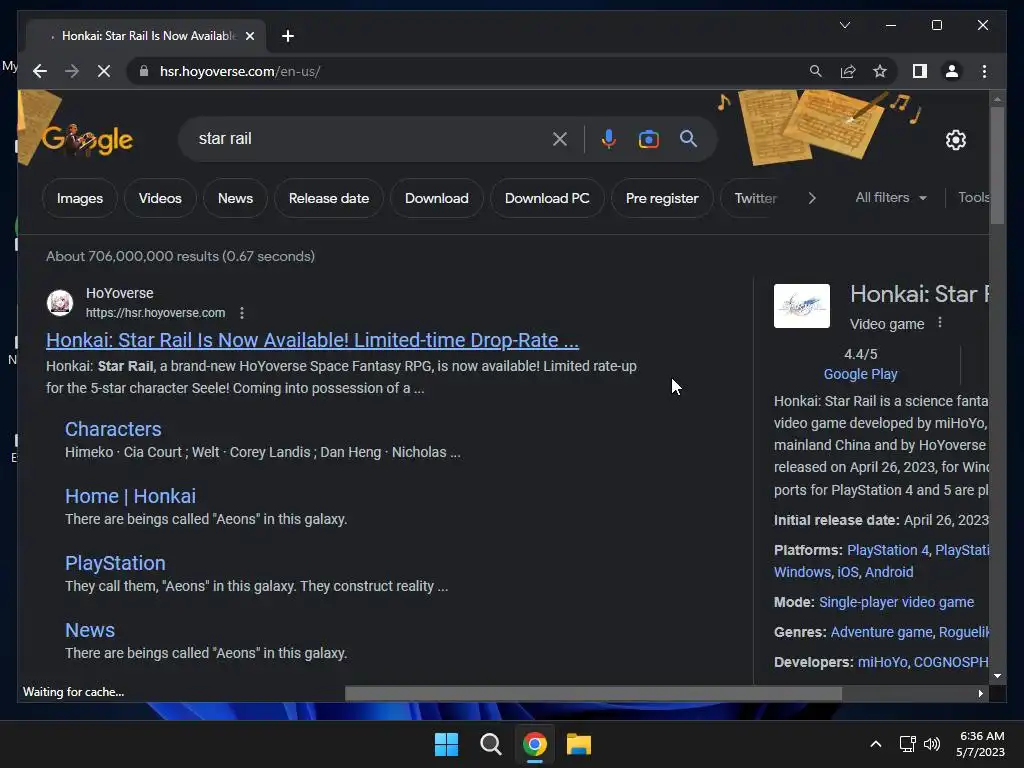Open the News sitelink
The height and width of the screenshot is (768, 1024).
(89, 630)
